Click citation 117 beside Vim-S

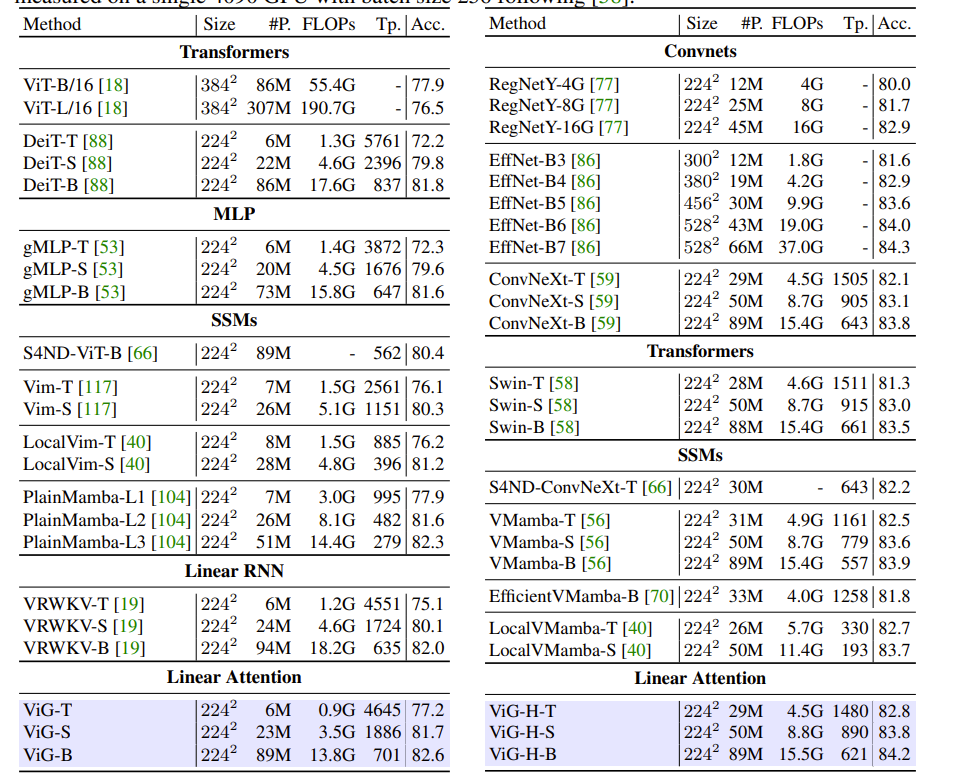[98, 409]
